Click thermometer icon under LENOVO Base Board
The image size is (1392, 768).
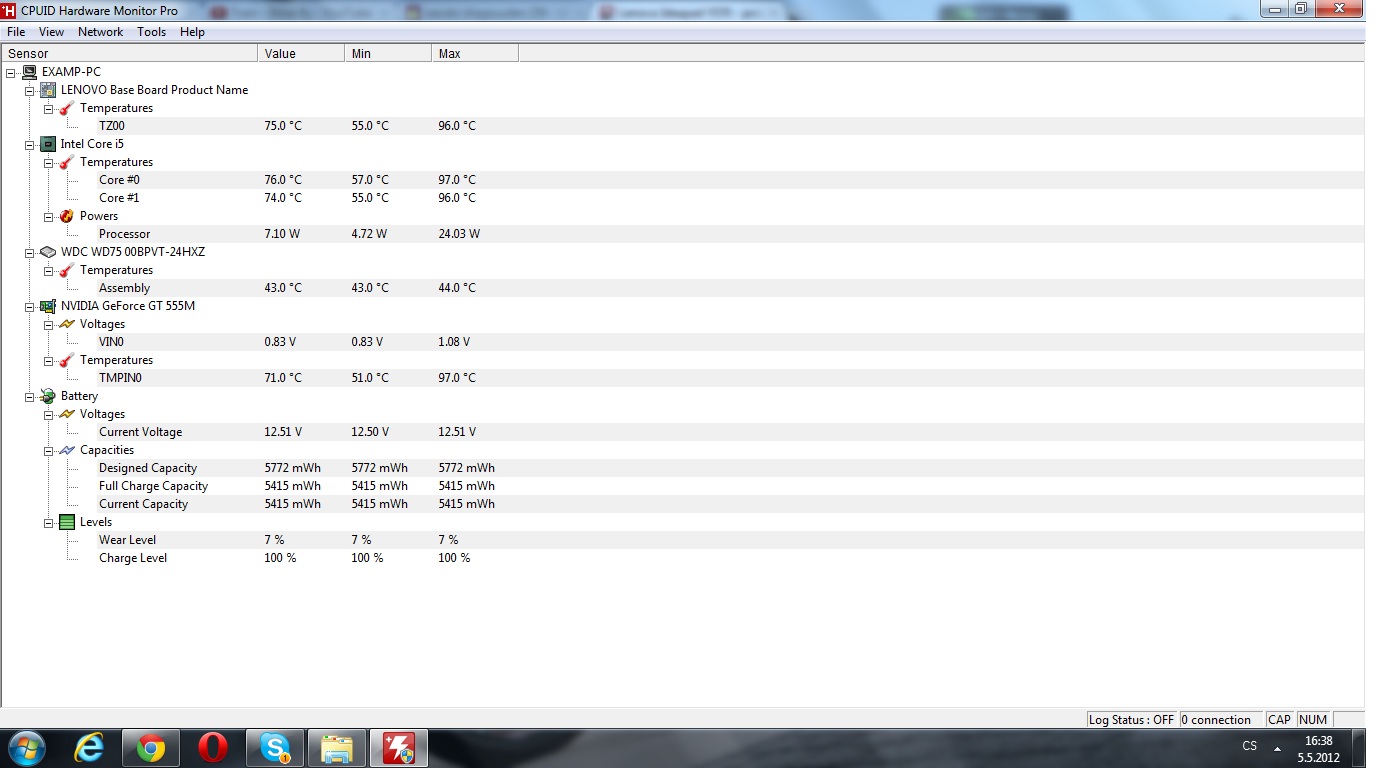(67, 108)
